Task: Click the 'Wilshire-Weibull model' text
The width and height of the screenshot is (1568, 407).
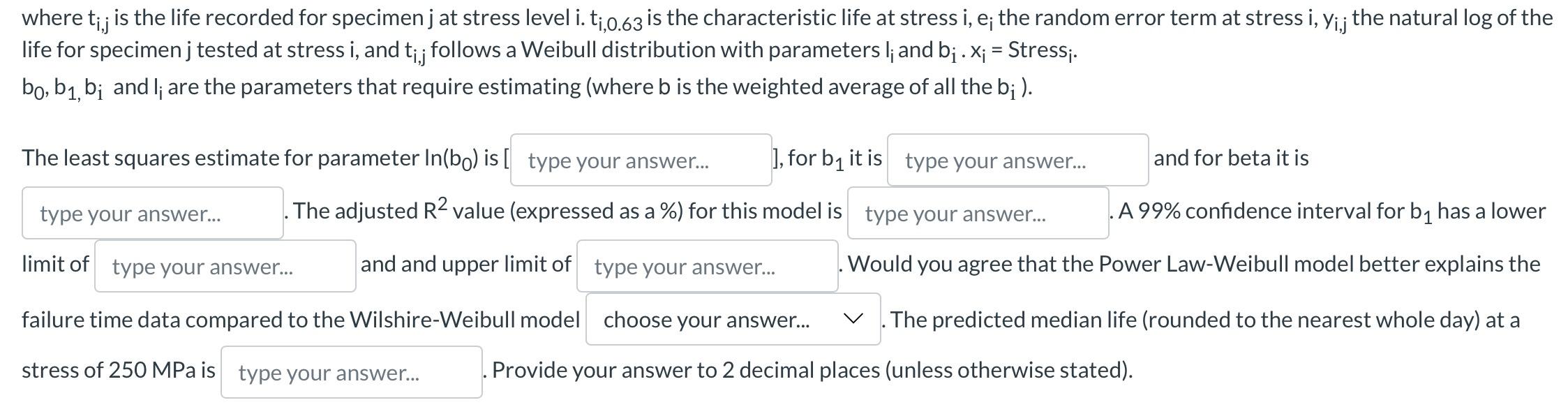Action: coord(464,320)
